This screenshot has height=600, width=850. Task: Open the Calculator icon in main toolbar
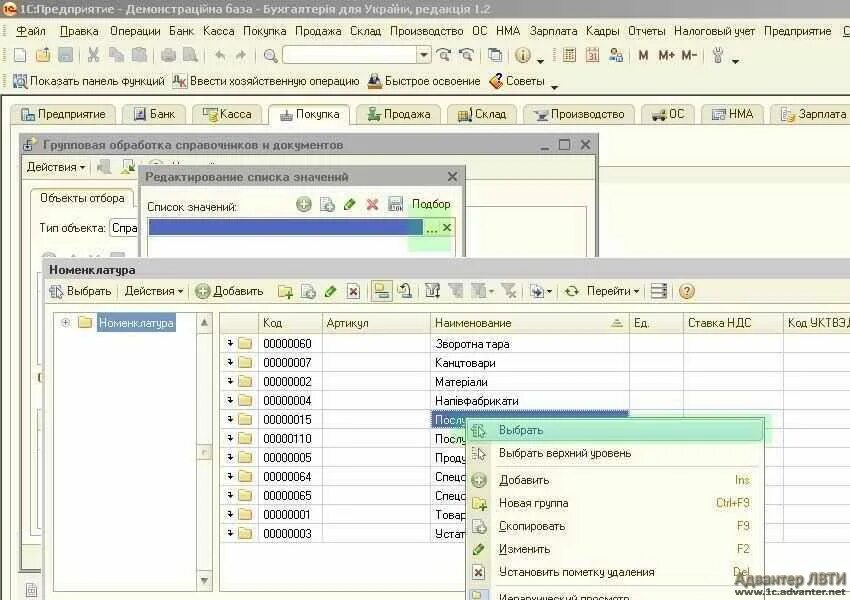coord(569,55)
